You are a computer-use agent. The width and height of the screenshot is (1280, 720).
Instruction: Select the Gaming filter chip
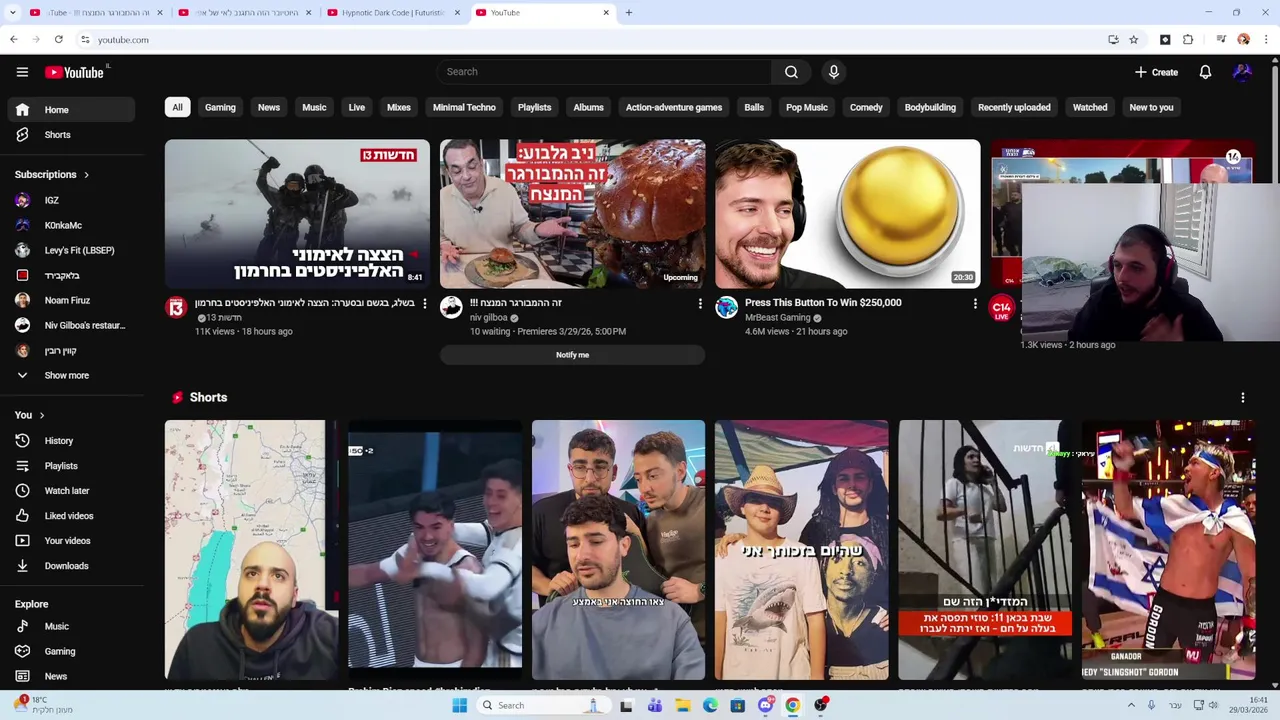pos(220,107)
